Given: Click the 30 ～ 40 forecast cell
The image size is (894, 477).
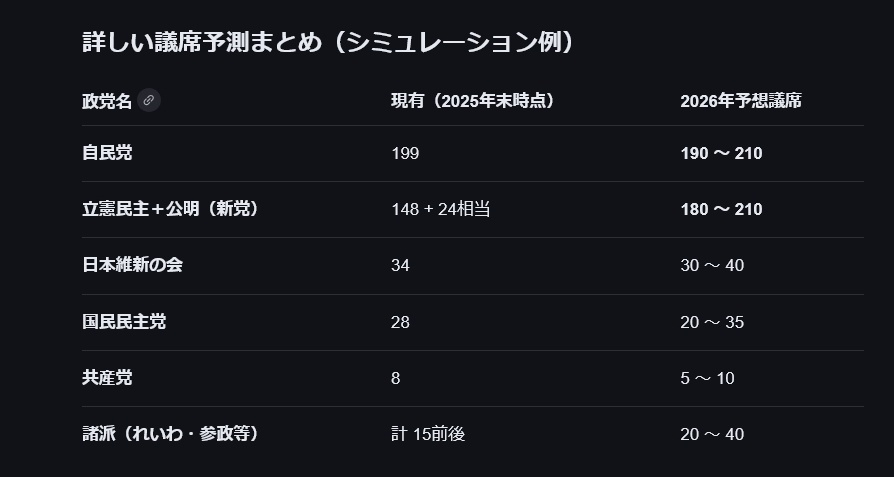Looking at the screenshot, I should [712, 265].
